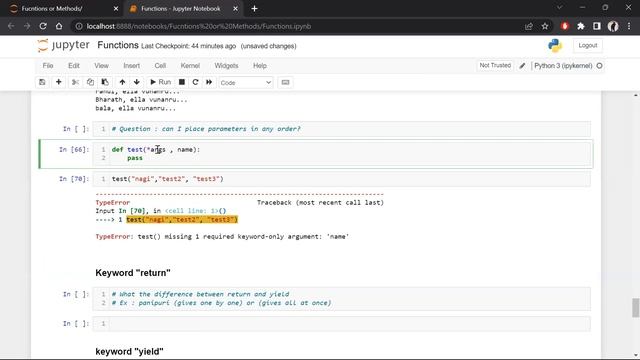The width and height of the screenshot is (640, 360).
Task: Paste cells below icon
Action: (105, 82)
